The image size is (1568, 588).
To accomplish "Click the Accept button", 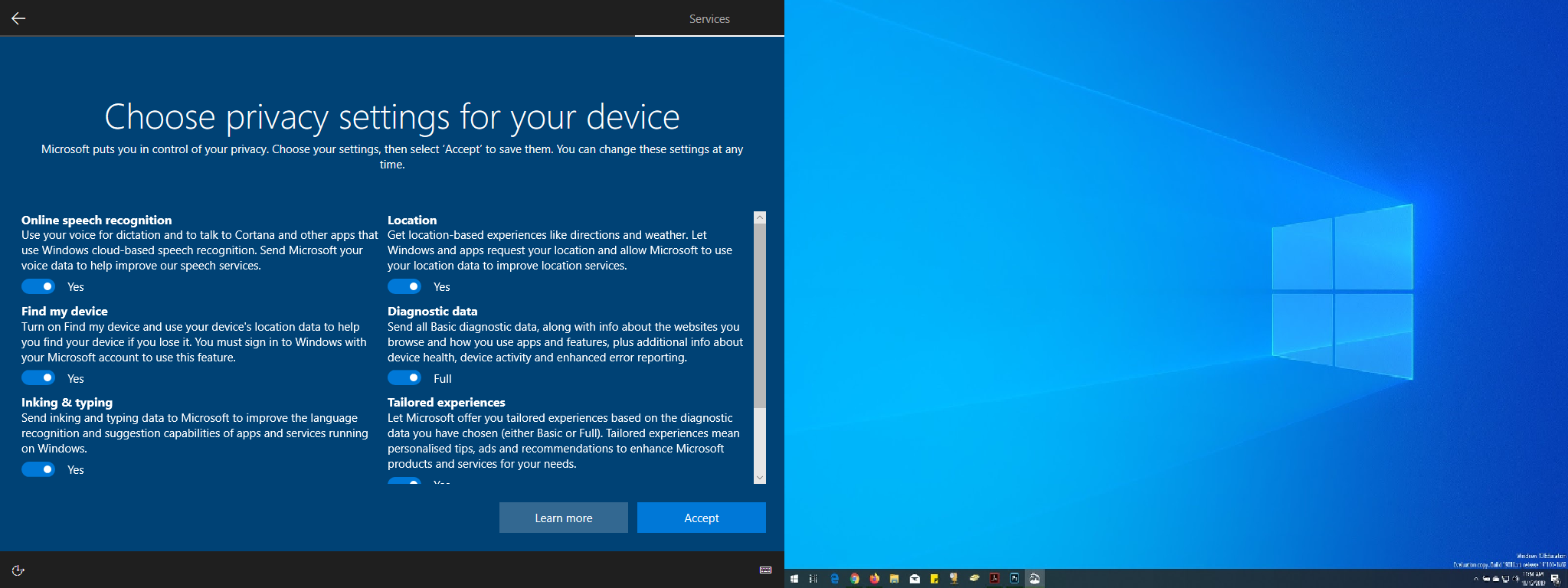I will [x=702, y=518].
